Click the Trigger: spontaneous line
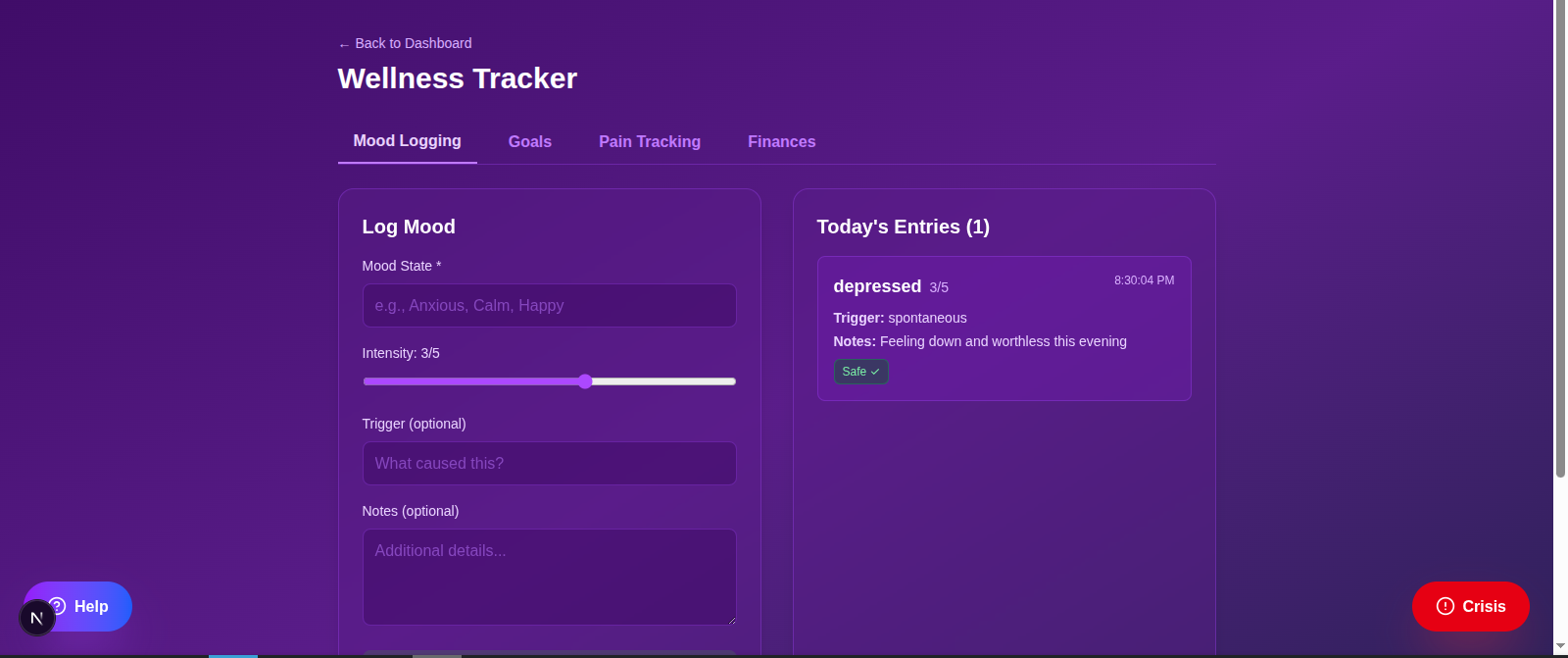This screenshot has width=1568, height=658. tap(901, 318)
